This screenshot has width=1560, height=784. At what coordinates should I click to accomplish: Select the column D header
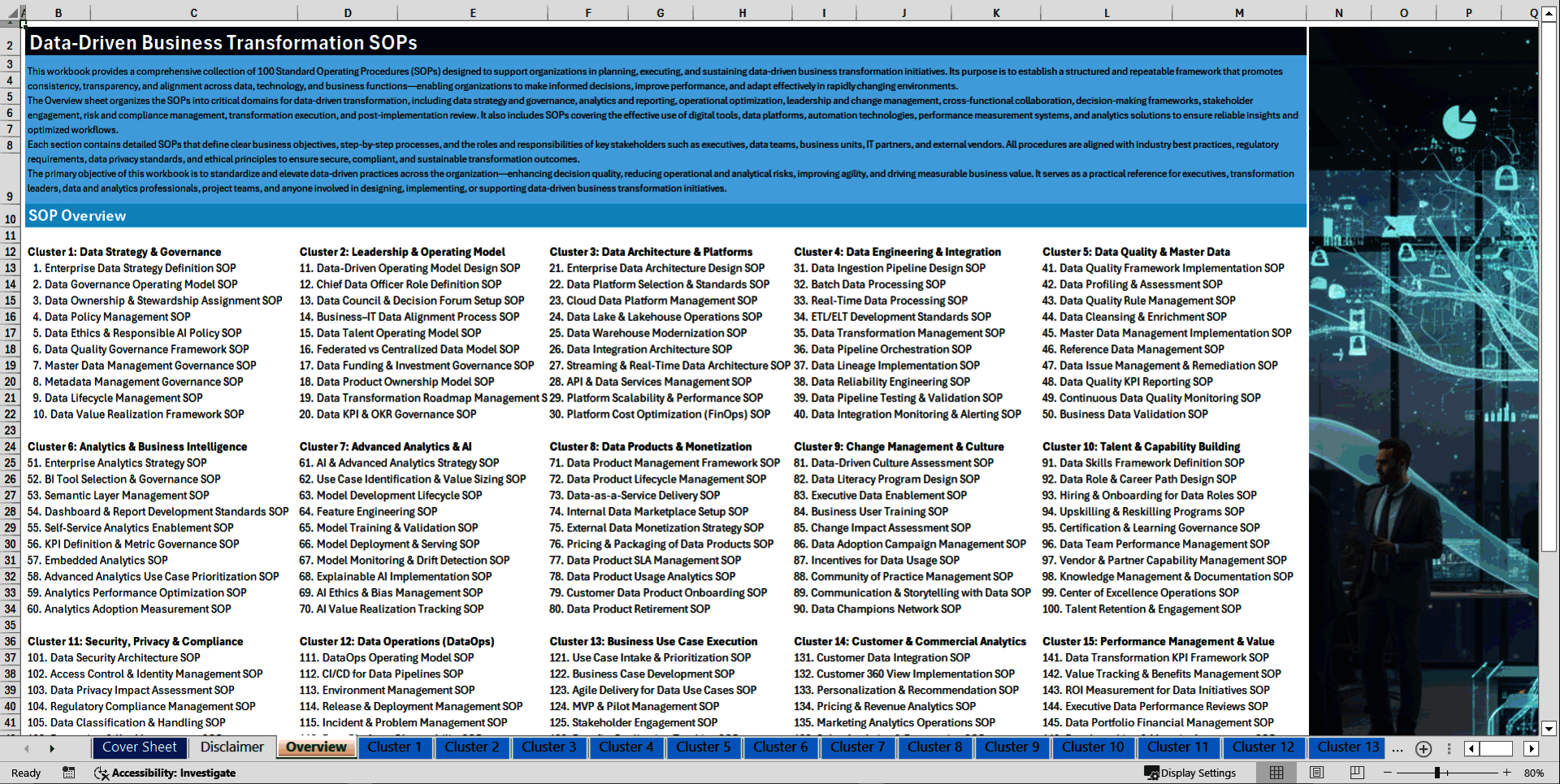coord(348,12)
